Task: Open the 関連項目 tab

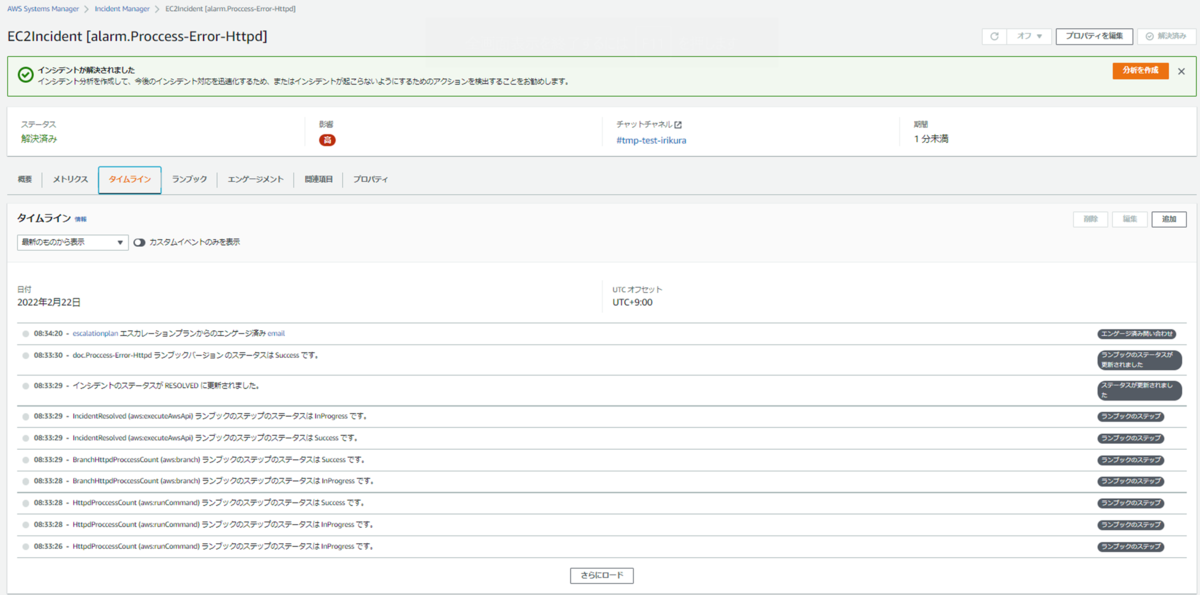Action: tap(318, 179)
